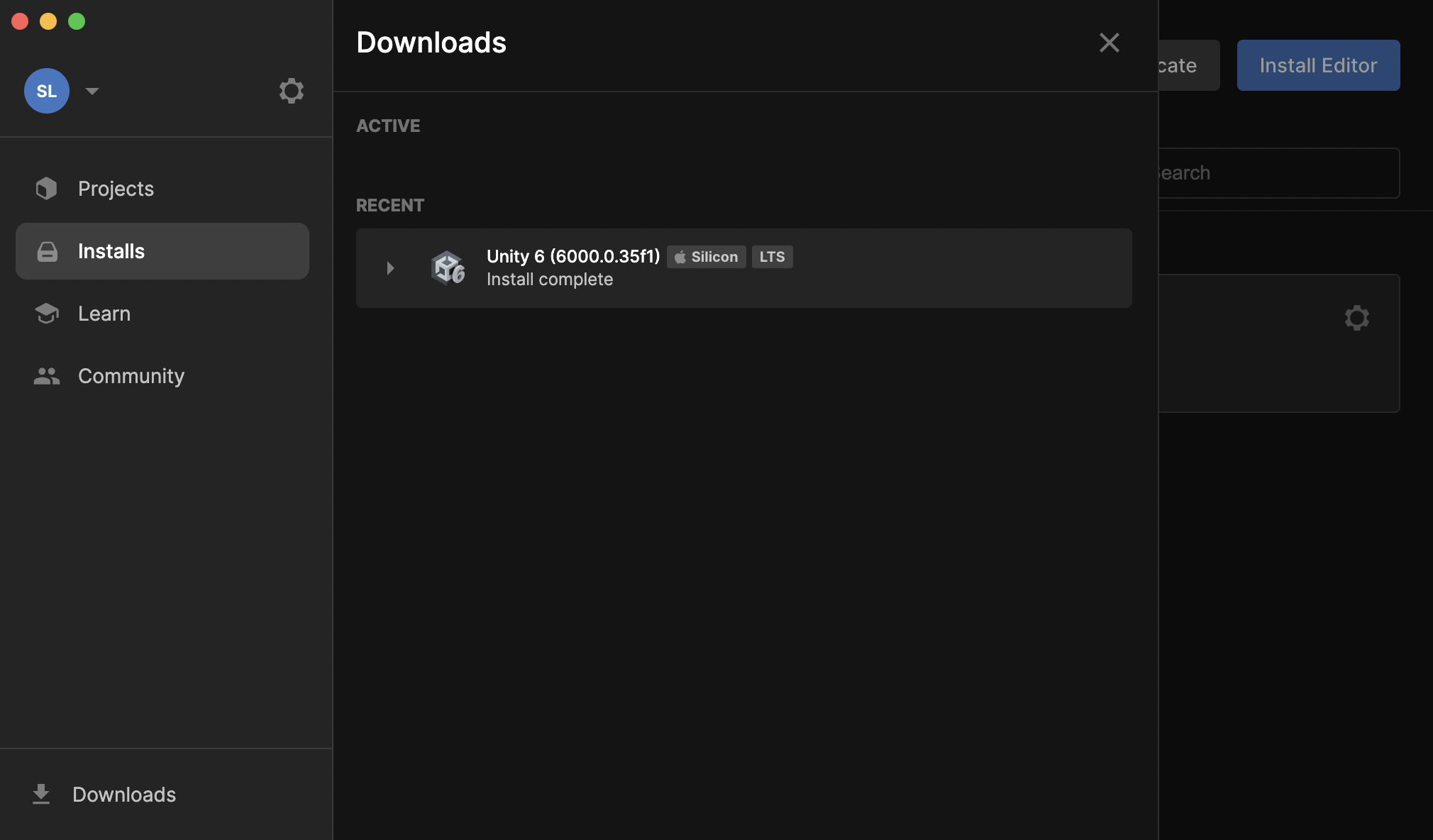Click the Silicon architecture tag

[x=707, y=257]
